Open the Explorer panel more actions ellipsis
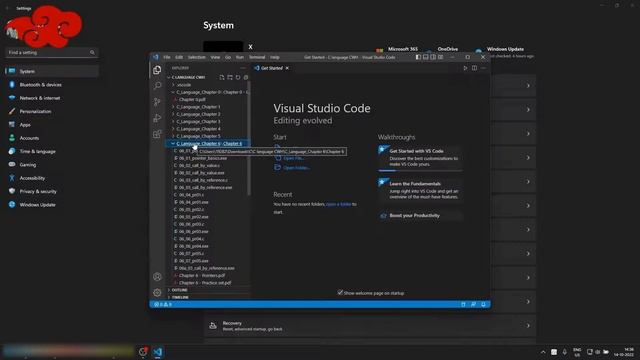640x360 pixels. (x=243, y=68)
